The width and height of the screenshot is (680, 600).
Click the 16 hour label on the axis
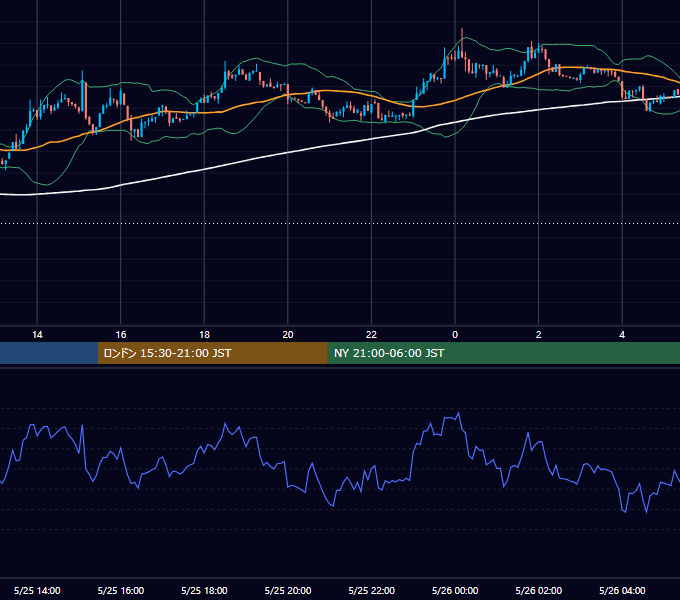121,335
